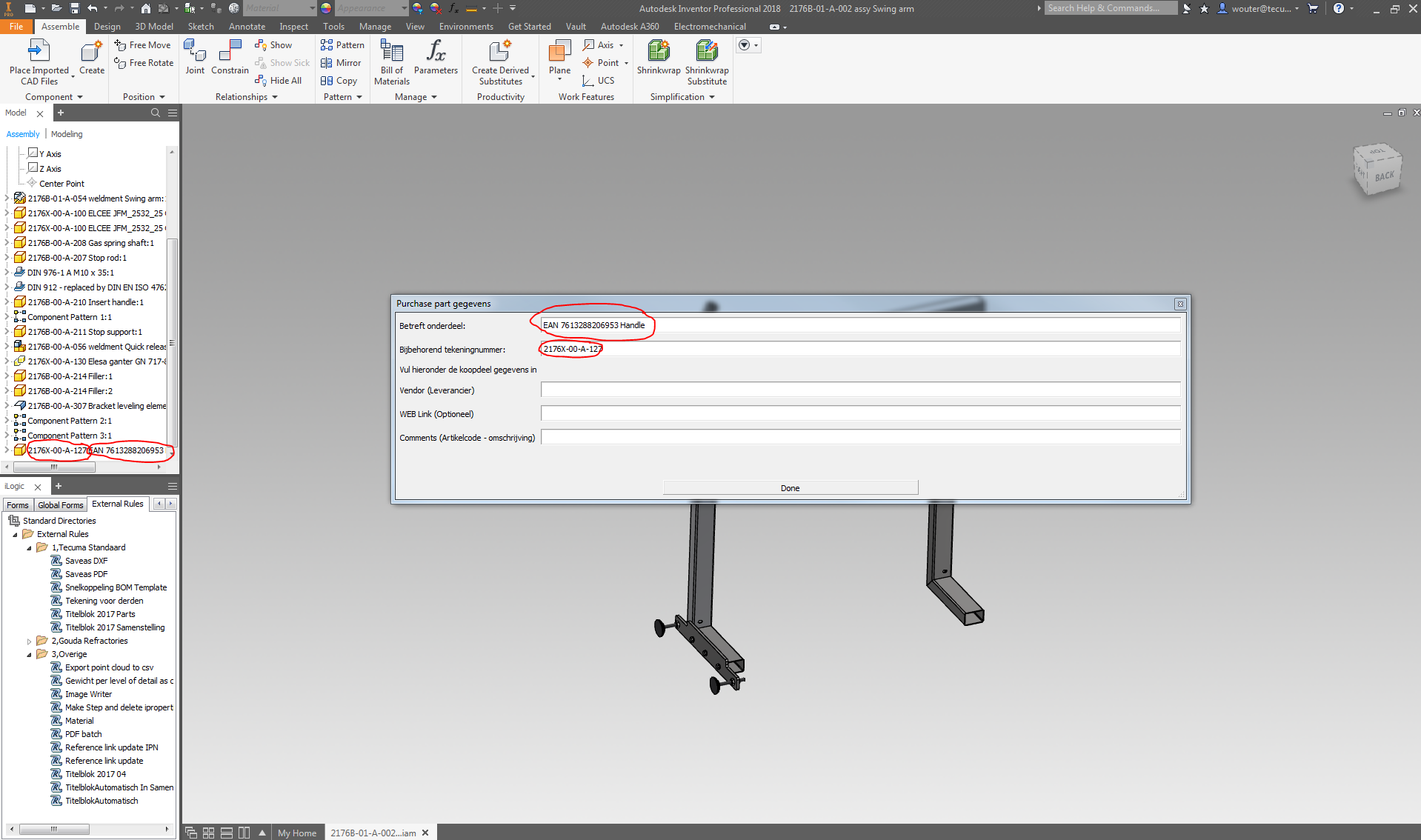The image size is (1421, 840).
Task: Click the Comments (Artikelcode) input field
Action: pyautogui.click(x=860, y=437)
